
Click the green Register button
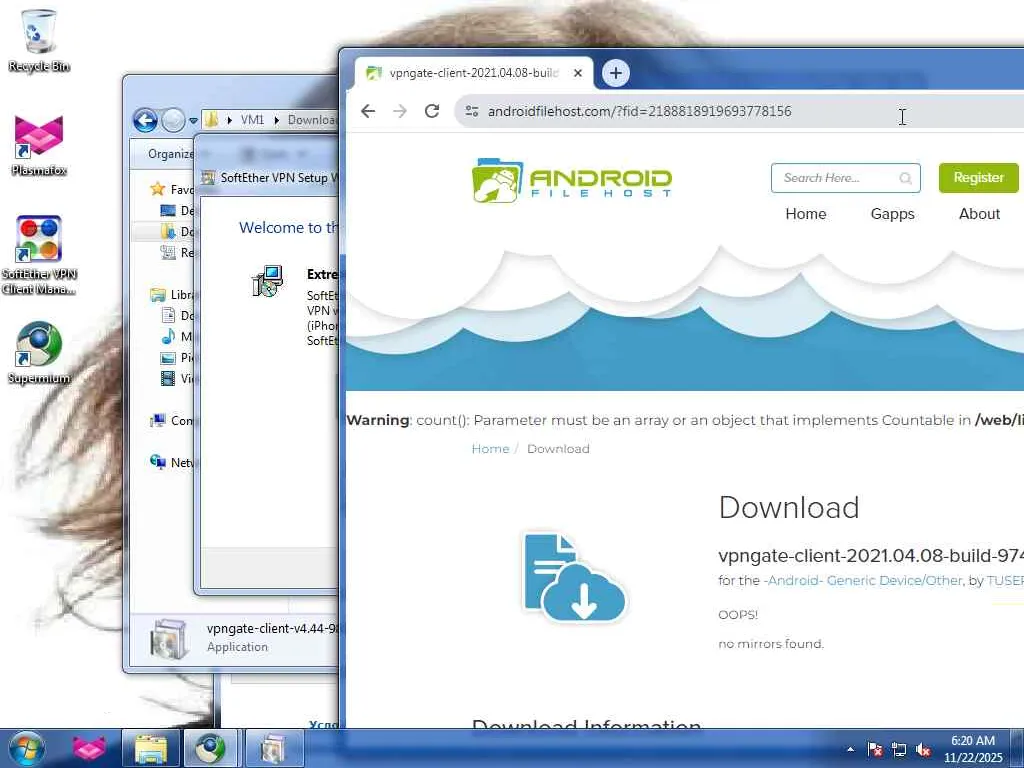(x=978, y=178)
